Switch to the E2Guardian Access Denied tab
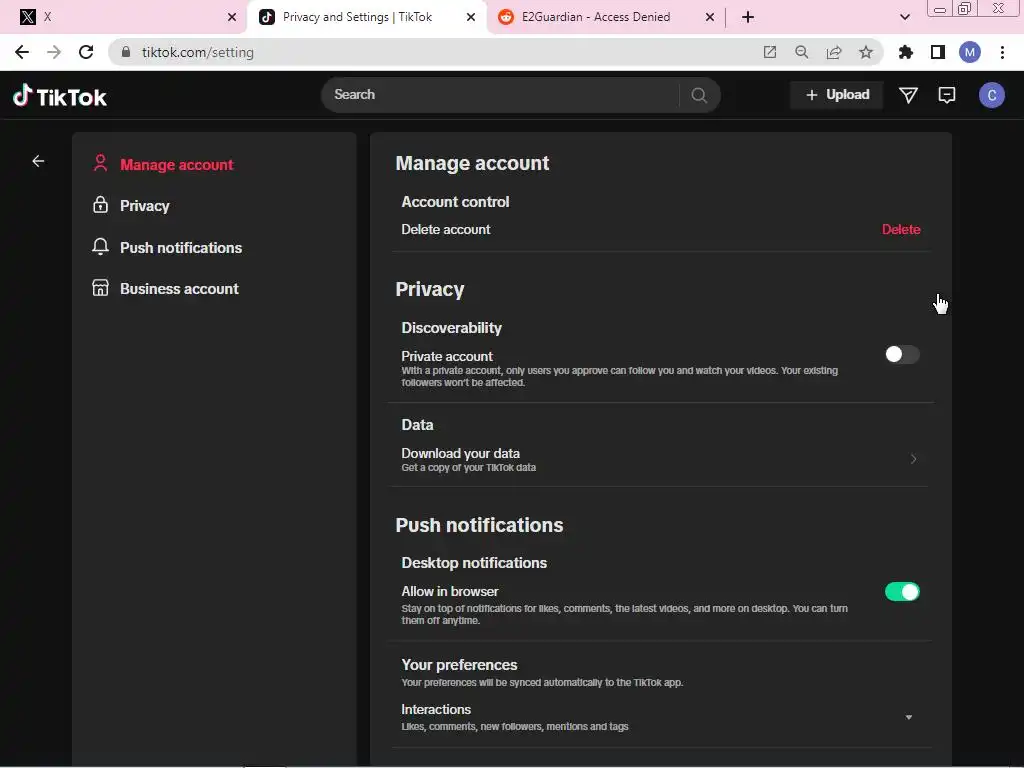The image size is (1024, 768). pyautogui.click(x=596, y=17)
